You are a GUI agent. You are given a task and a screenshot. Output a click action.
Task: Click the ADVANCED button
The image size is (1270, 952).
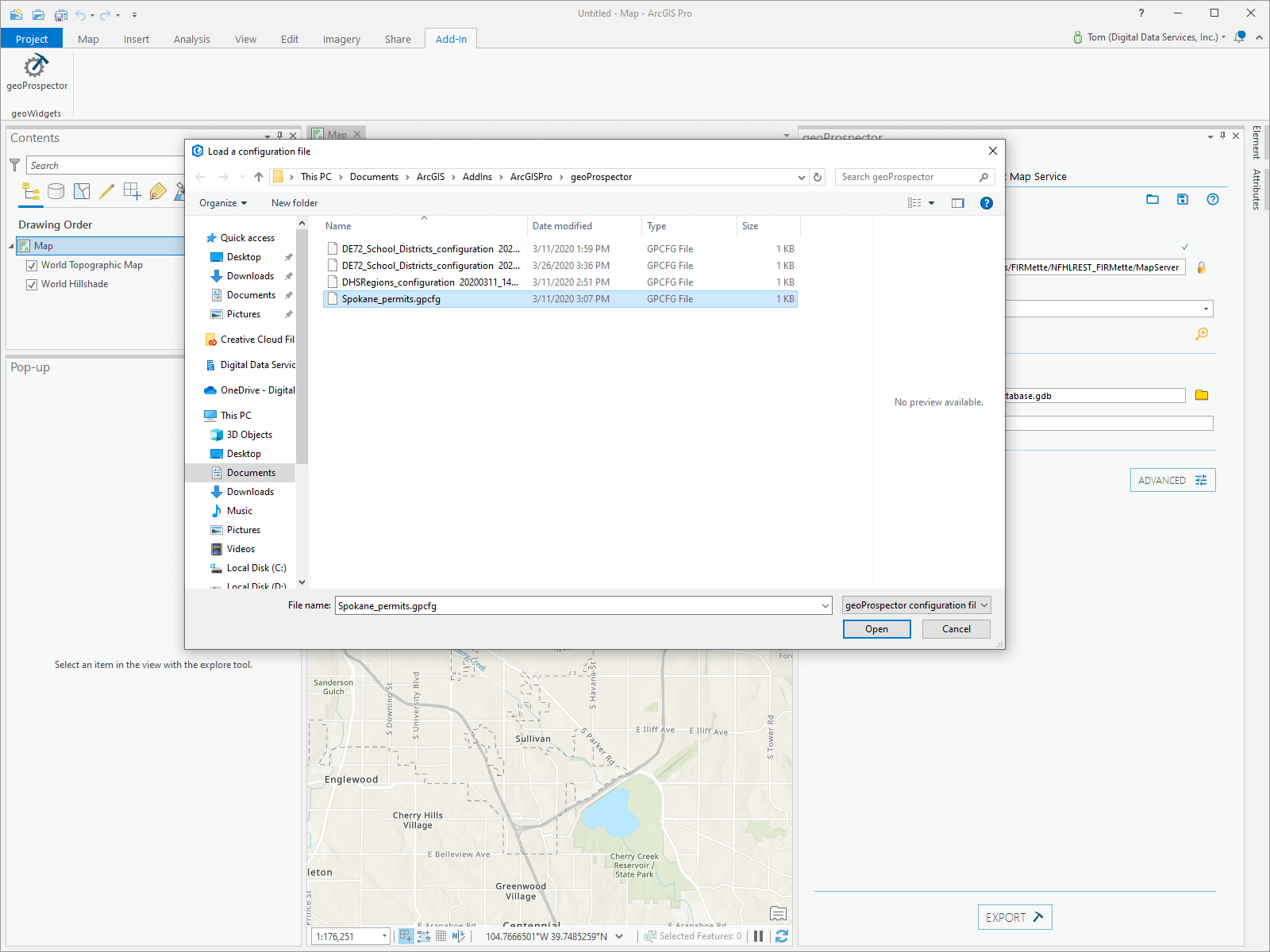[1173, 480]
